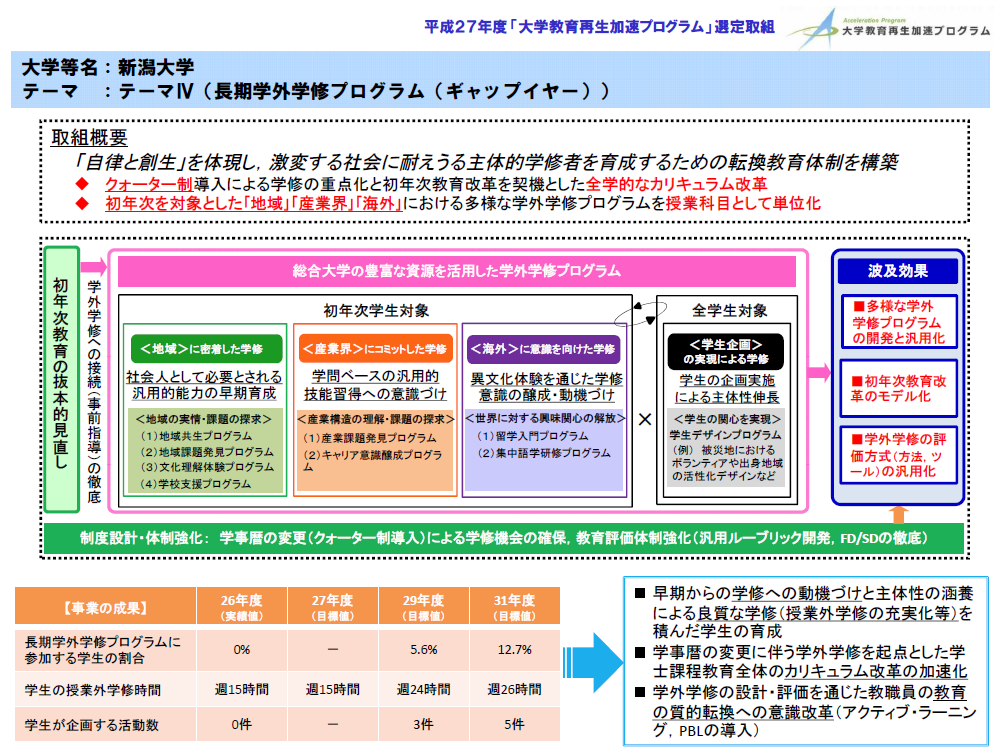The width and height of the screenshot is (1000, 750).
Task: Click underlined 良質な学修(授業外学修の充実化等)
Action: pyautogui.click(x=828, y=614)
